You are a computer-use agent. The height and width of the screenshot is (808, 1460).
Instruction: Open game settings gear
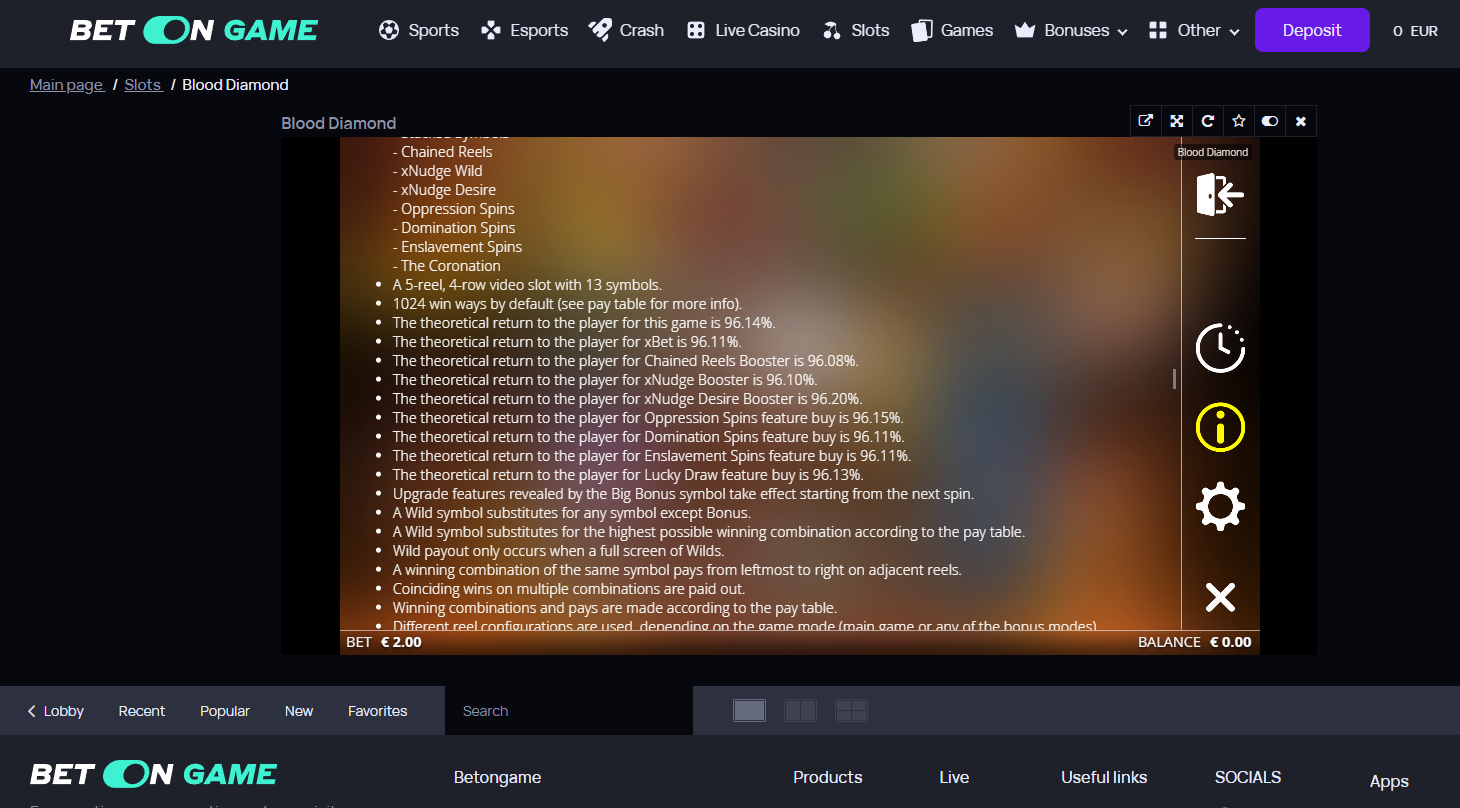[x=1220, y=507]
